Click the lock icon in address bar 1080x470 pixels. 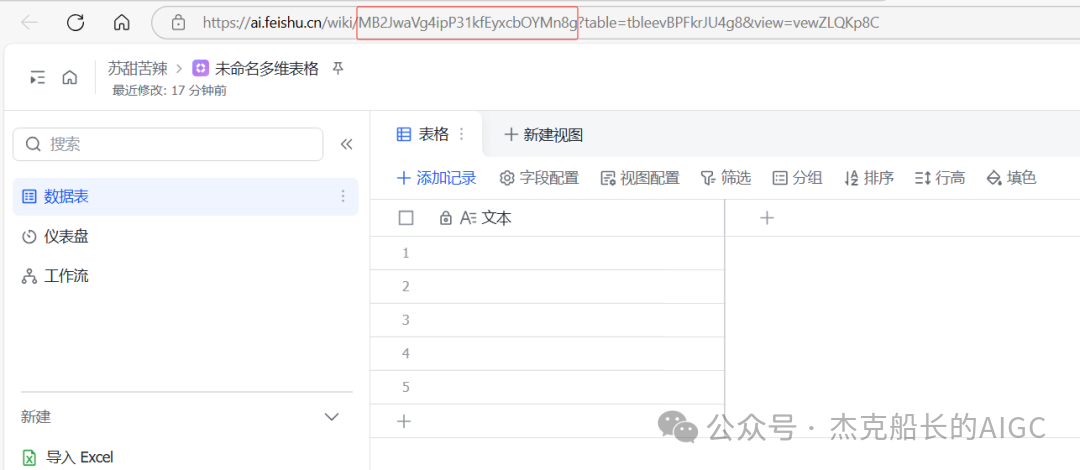(x=178, y=23)
